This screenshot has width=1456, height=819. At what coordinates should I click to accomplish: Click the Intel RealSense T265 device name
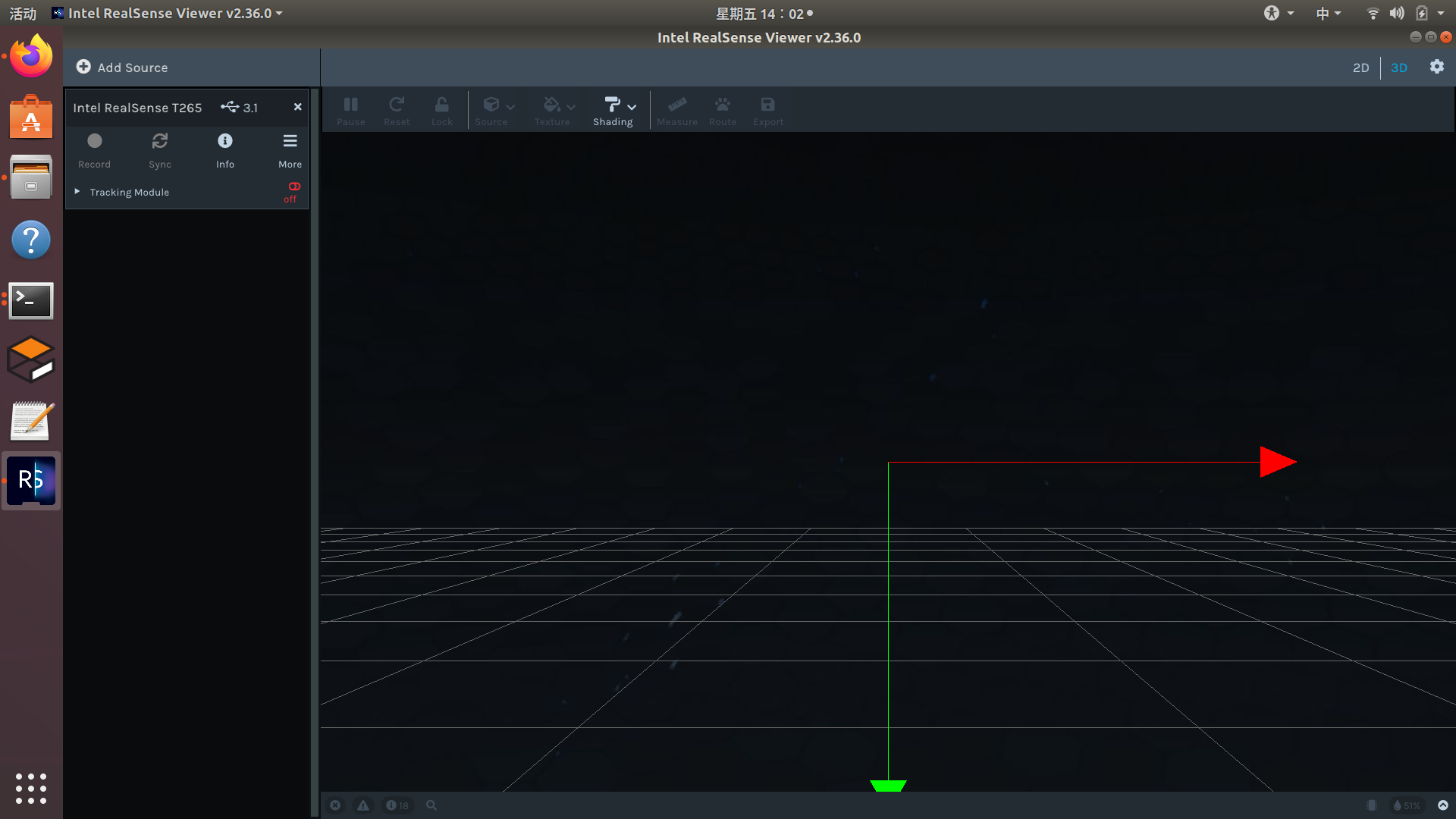(137, 108)
